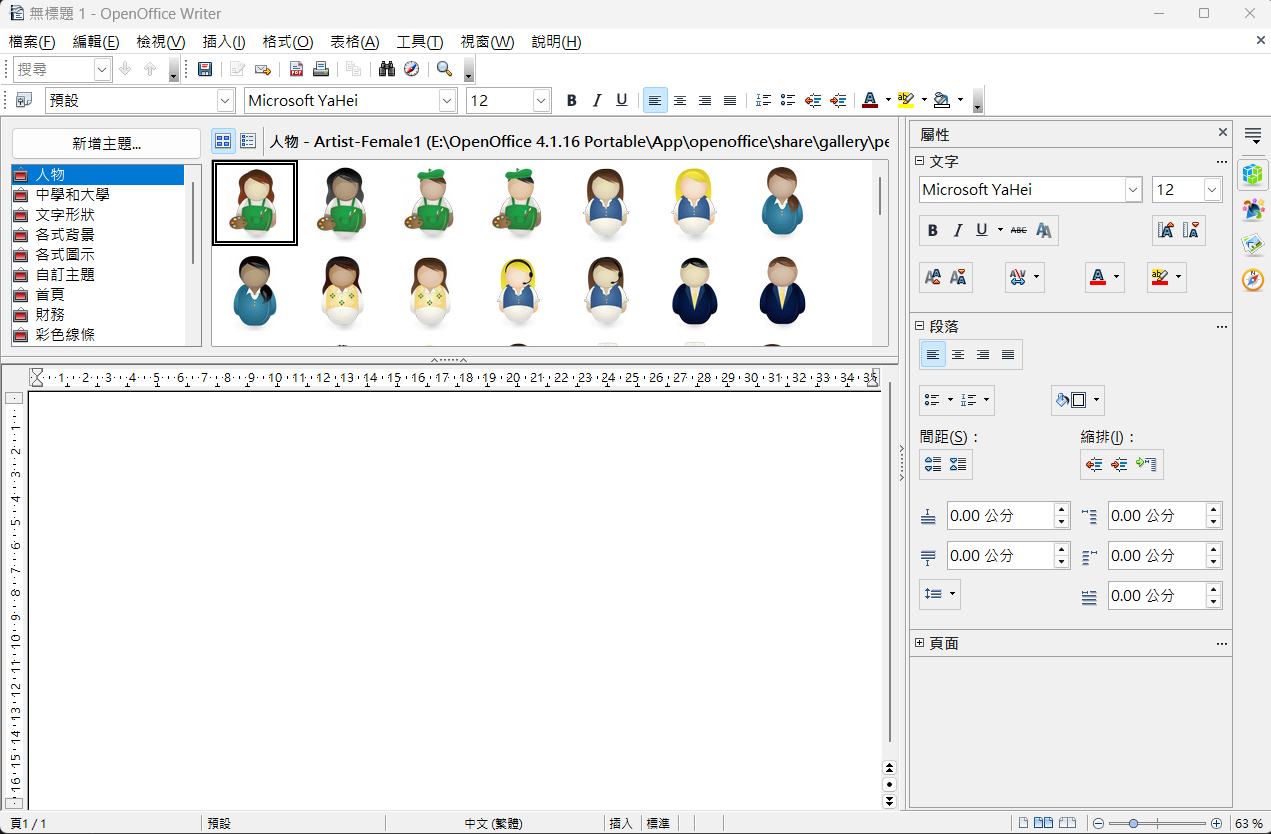Export directly as PDF icon

coord(296,69)
